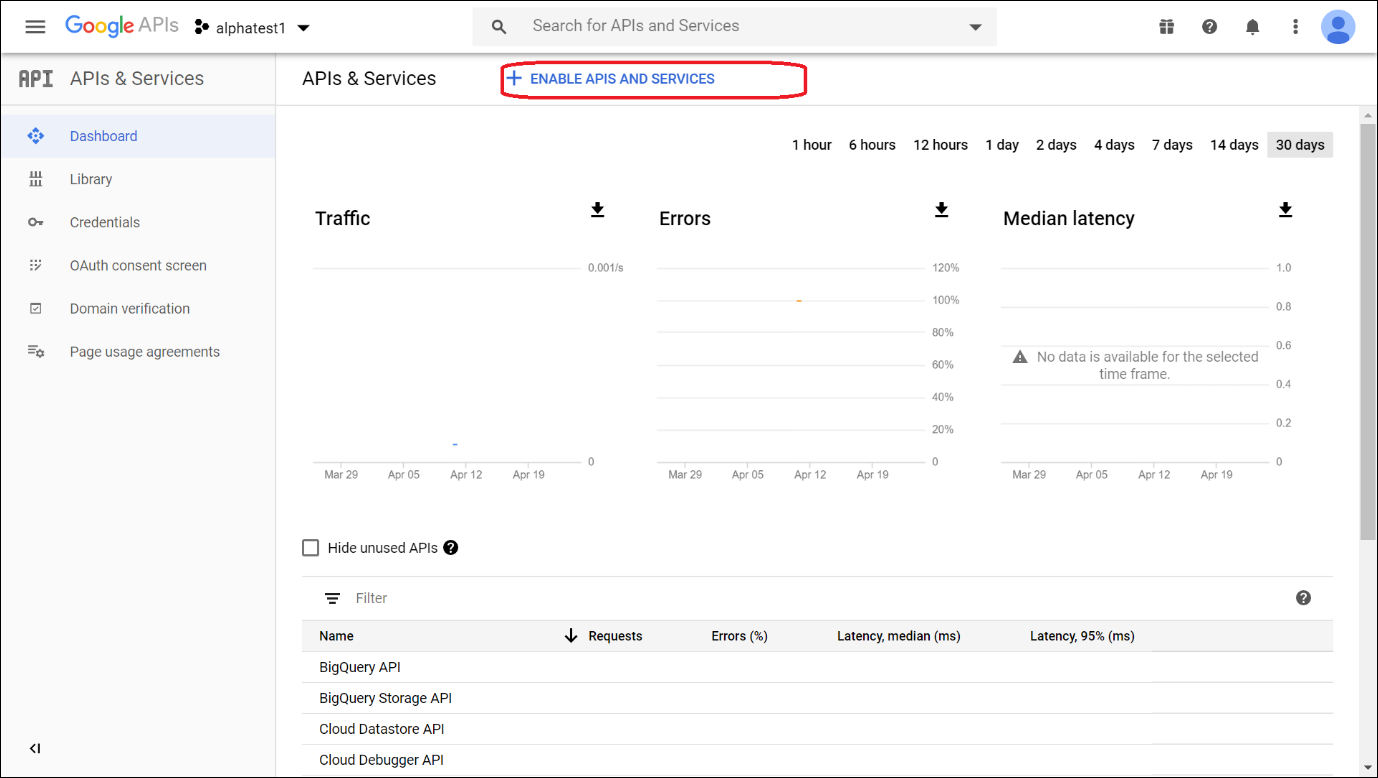Download the Errors chart data
The image size is (1378, 778).
pos(941,210)
